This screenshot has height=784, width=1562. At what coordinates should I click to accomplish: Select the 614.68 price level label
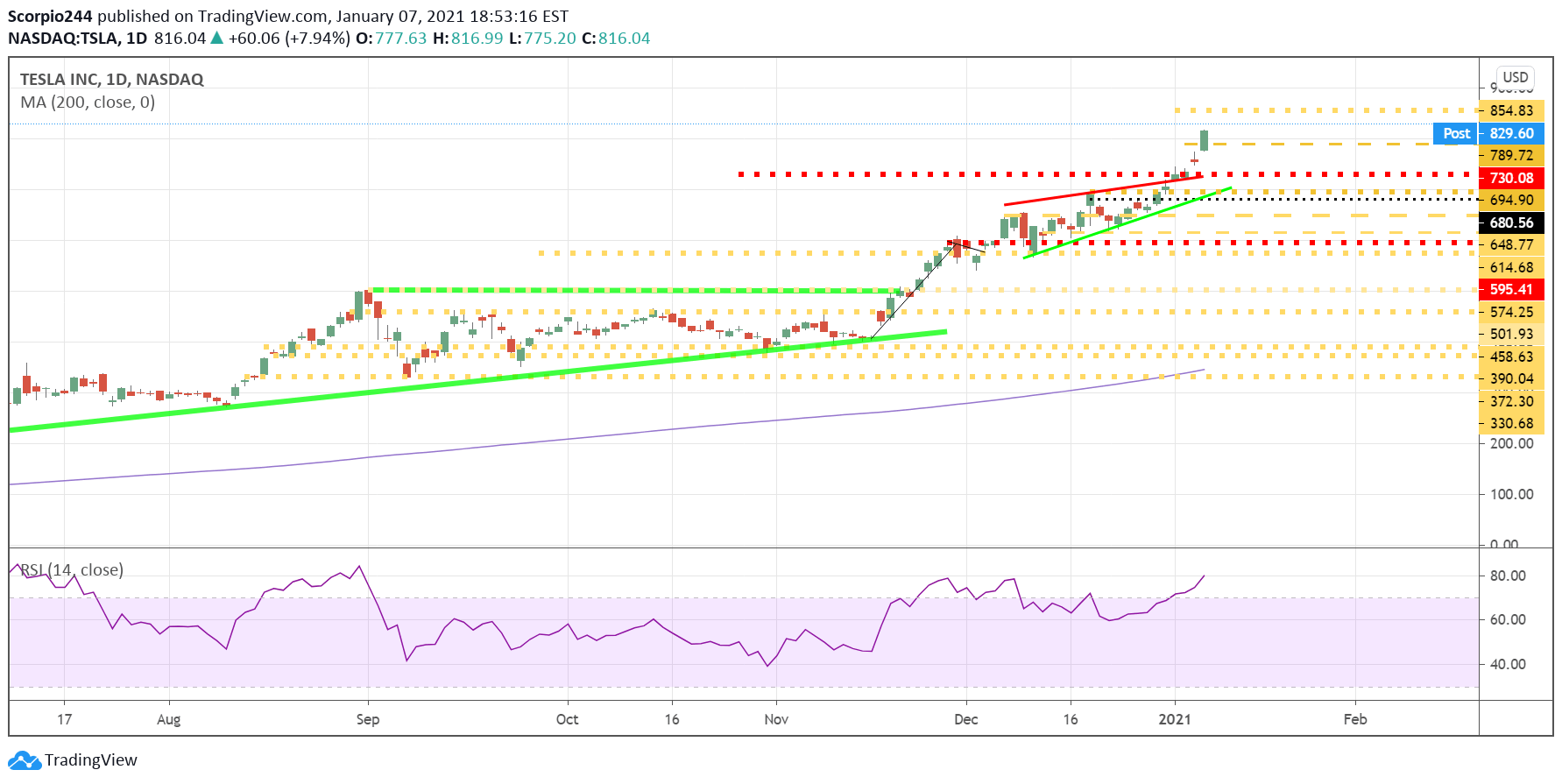pyautogui.click(x=1512, y=267)
